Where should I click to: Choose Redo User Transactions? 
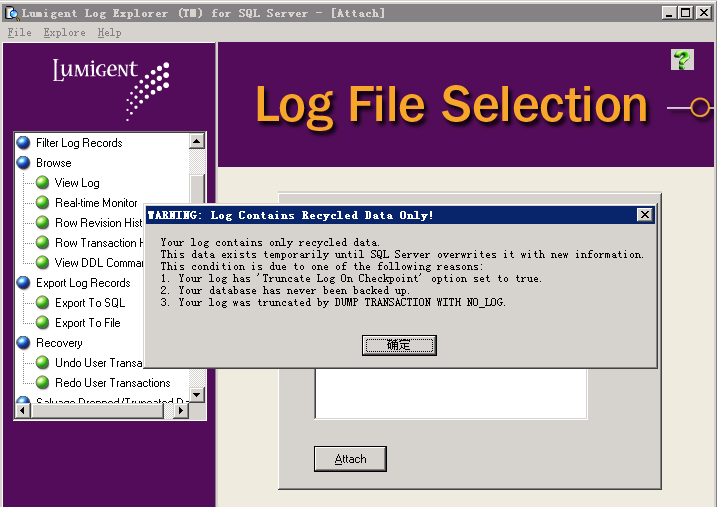pos(112,383)
